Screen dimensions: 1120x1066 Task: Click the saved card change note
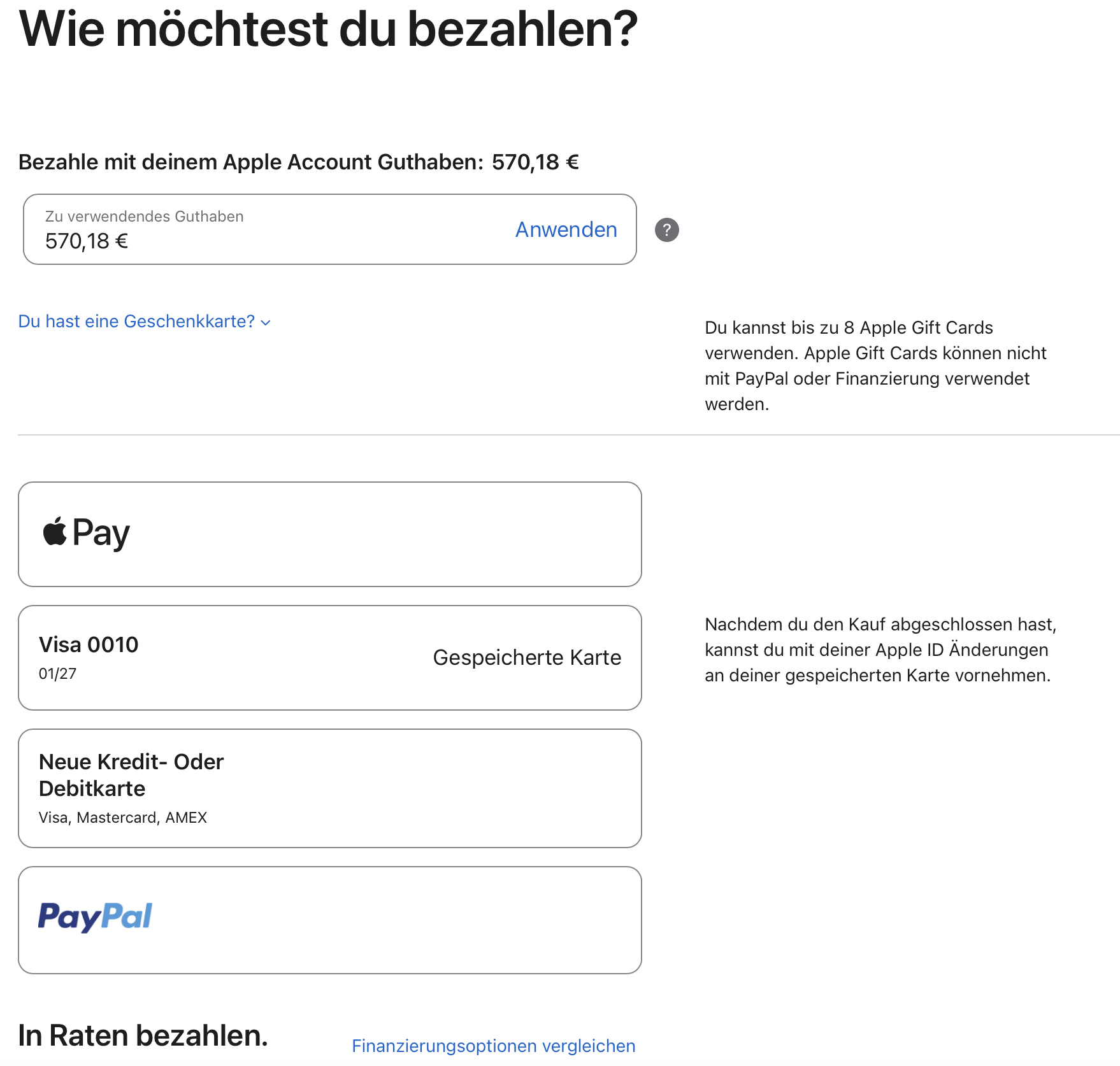coord(880,650)
